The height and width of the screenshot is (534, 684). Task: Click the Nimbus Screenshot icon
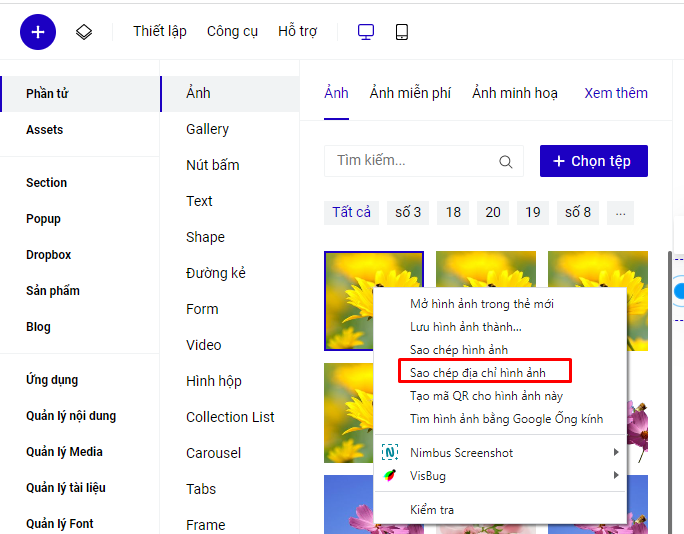pos(390,453)
